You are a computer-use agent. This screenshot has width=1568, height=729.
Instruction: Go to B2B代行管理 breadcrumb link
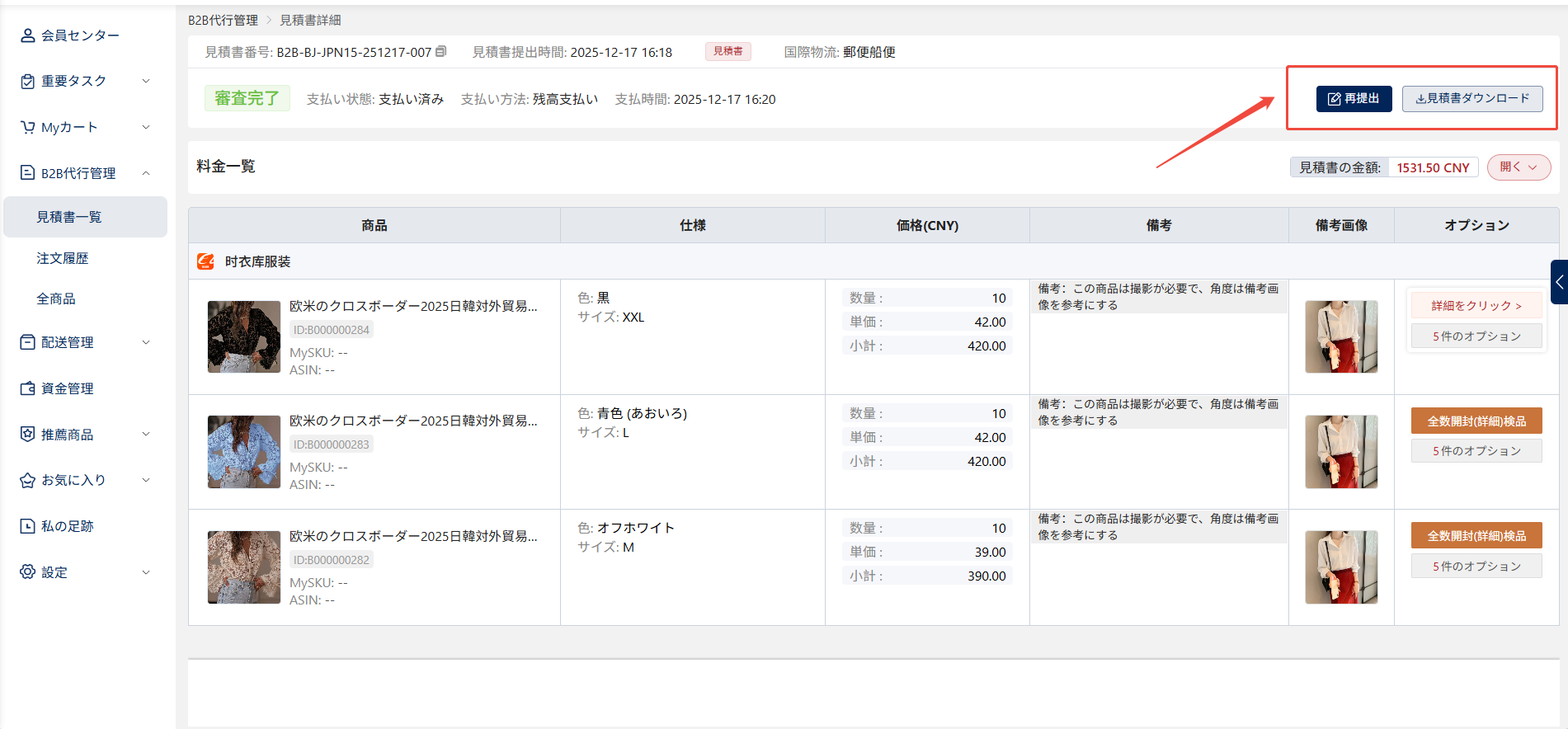pyautogui.click(x=223, y=20)
